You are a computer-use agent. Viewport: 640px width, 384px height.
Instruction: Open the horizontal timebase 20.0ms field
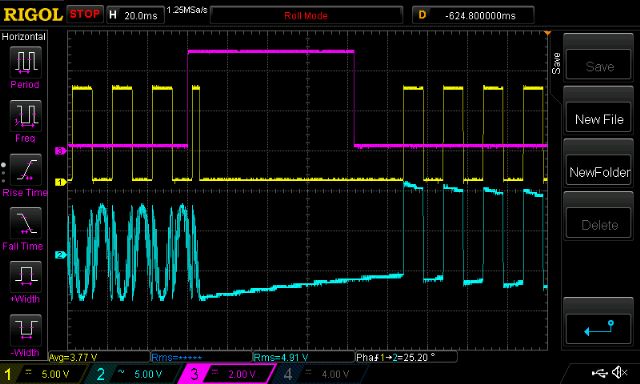tap(136, 16)
